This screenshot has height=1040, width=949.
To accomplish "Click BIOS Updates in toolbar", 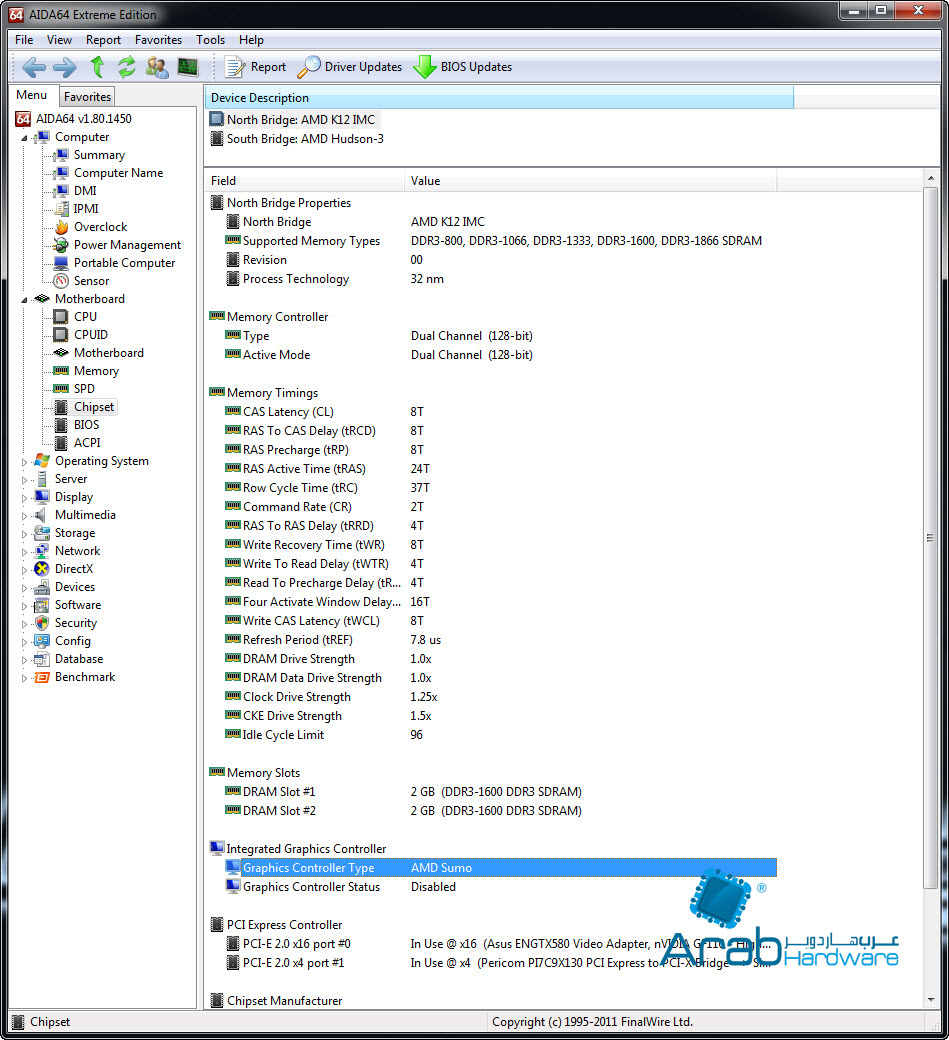I will coord(463,67).
